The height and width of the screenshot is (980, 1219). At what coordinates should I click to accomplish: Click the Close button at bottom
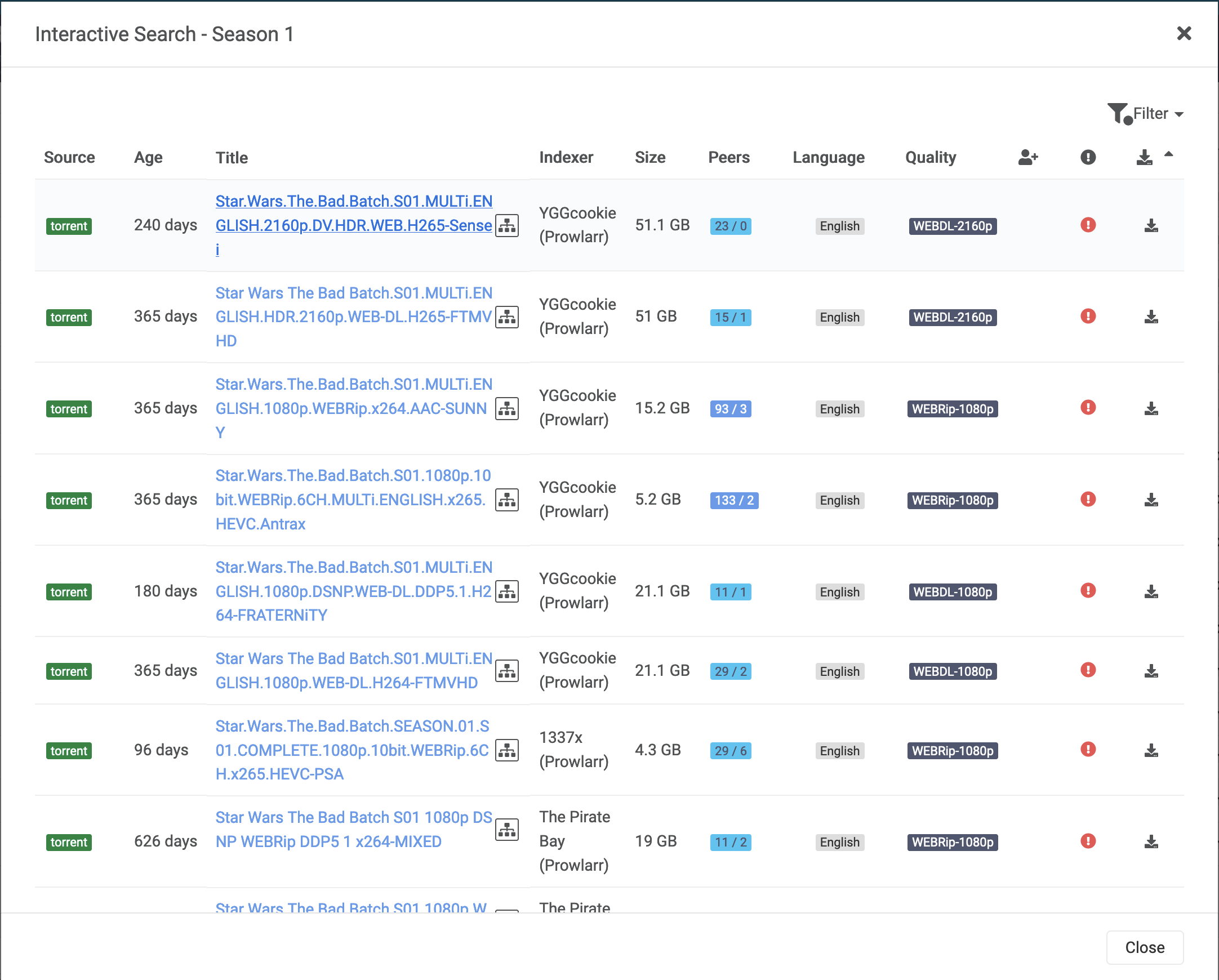point(1144,947)
